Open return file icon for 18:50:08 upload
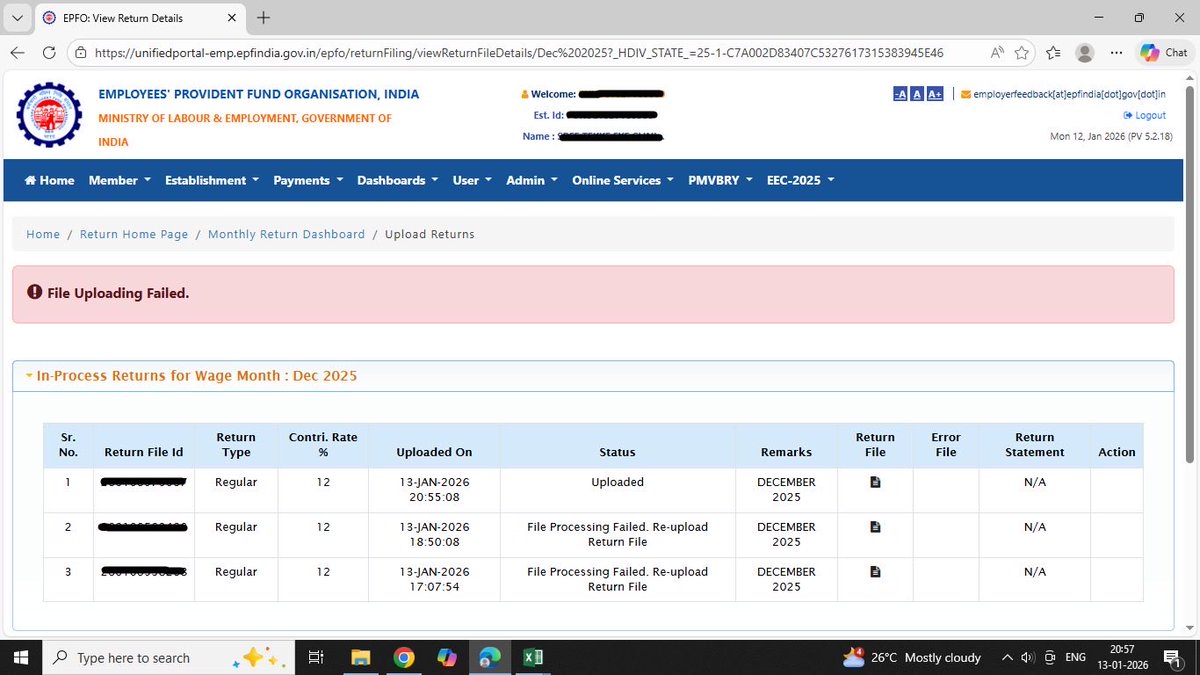Screen dimensions: 1200x675 pyautogui.click(x=875, y=527)
